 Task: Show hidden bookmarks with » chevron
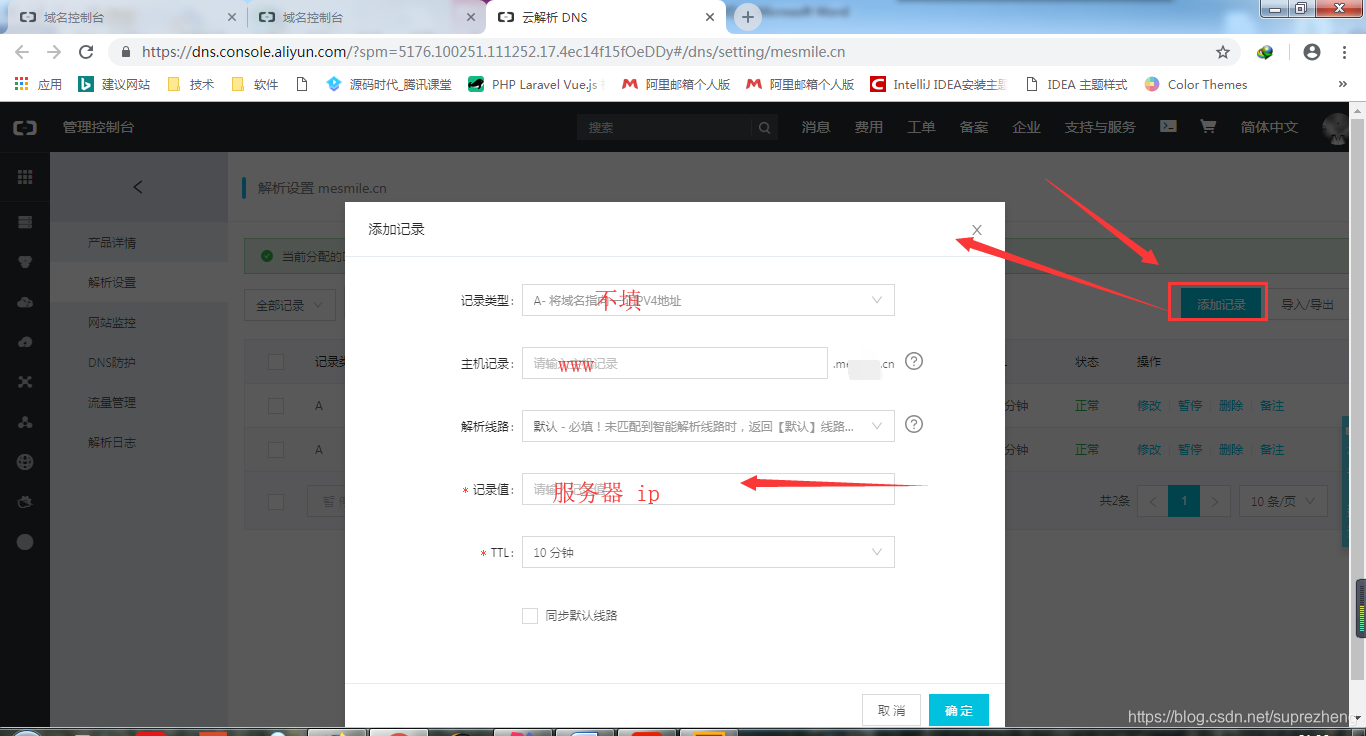(x=1342, y=84)
